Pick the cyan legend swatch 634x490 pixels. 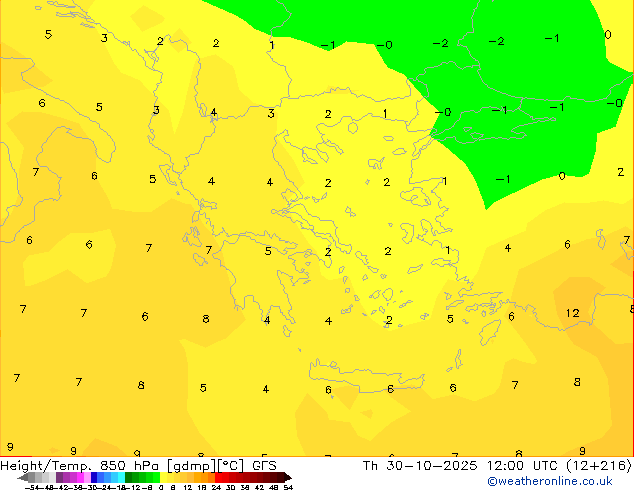(x=121, y=477)
